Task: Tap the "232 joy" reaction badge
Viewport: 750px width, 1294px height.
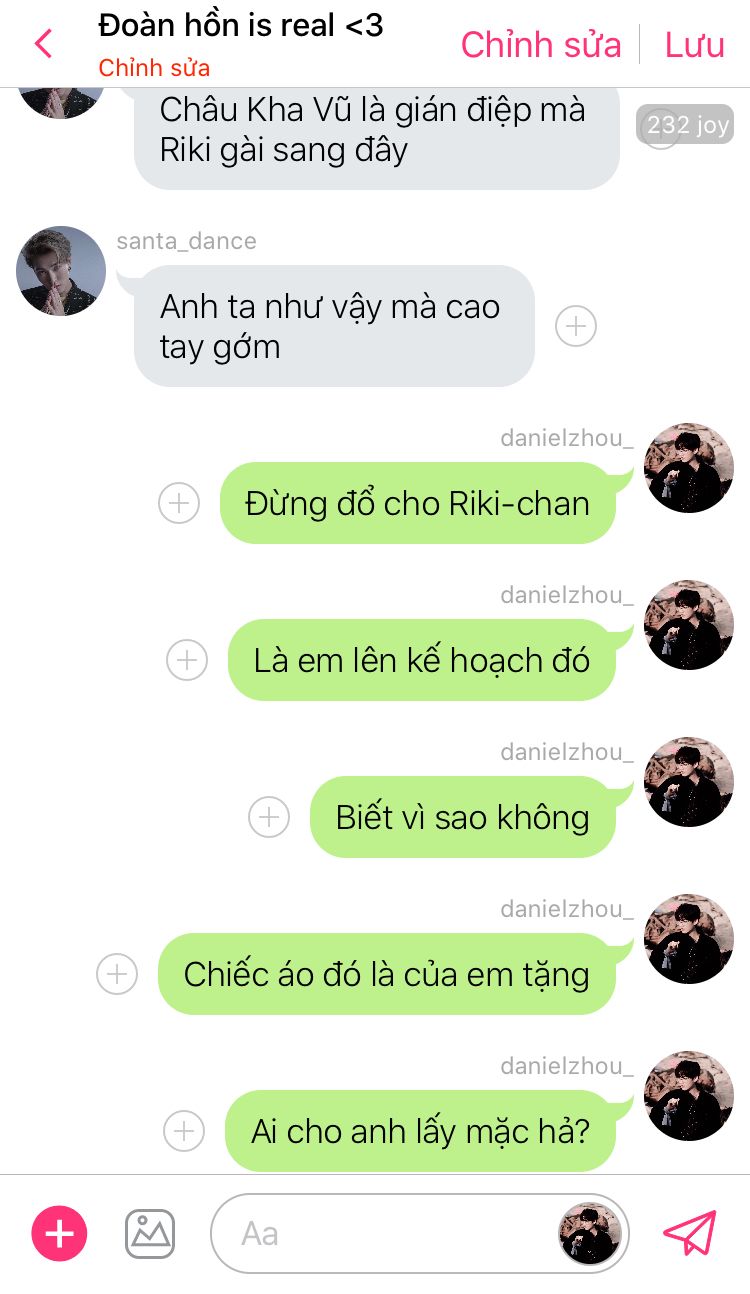Action: point(685,125)
